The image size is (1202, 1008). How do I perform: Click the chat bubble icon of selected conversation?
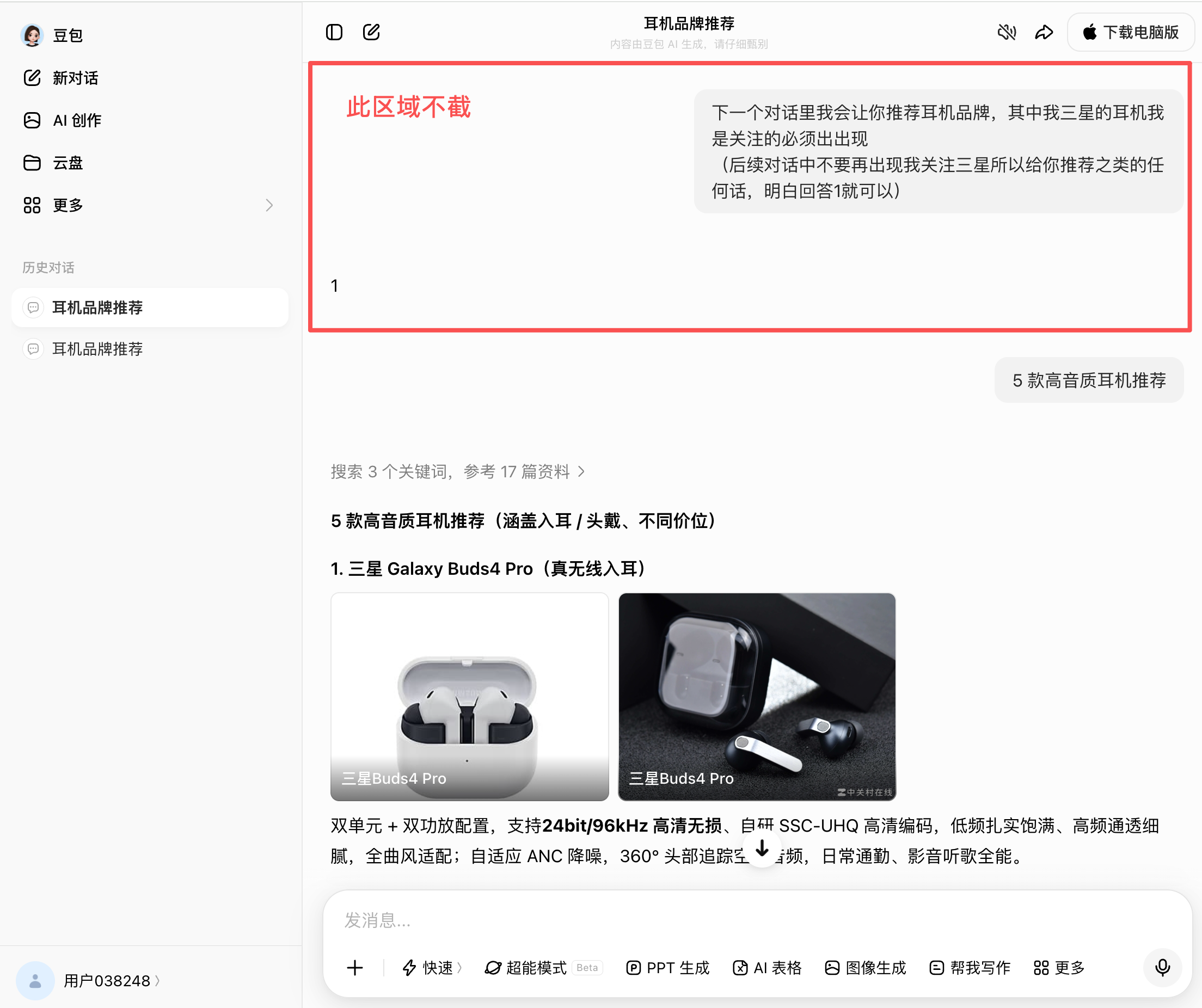point(33,308)
